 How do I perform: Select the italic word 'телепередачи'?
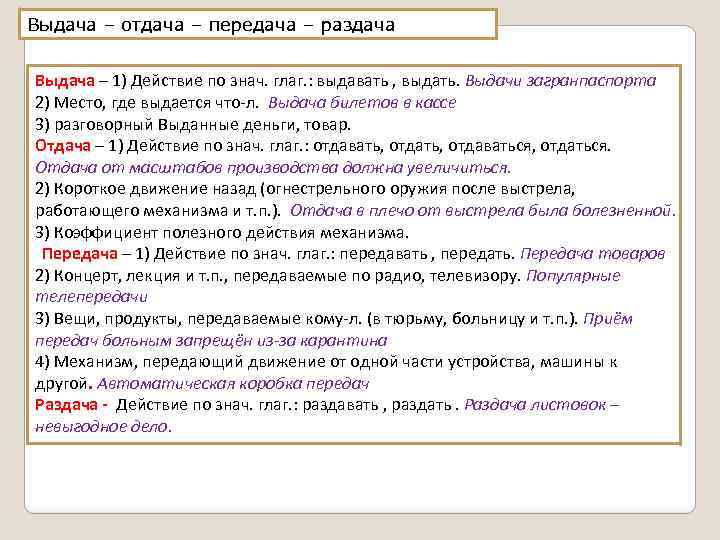(91, 297)
